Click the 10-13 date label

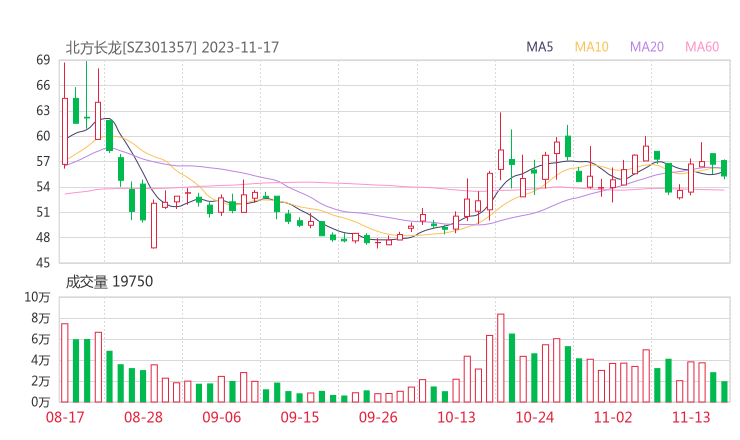tap(456, 417)
